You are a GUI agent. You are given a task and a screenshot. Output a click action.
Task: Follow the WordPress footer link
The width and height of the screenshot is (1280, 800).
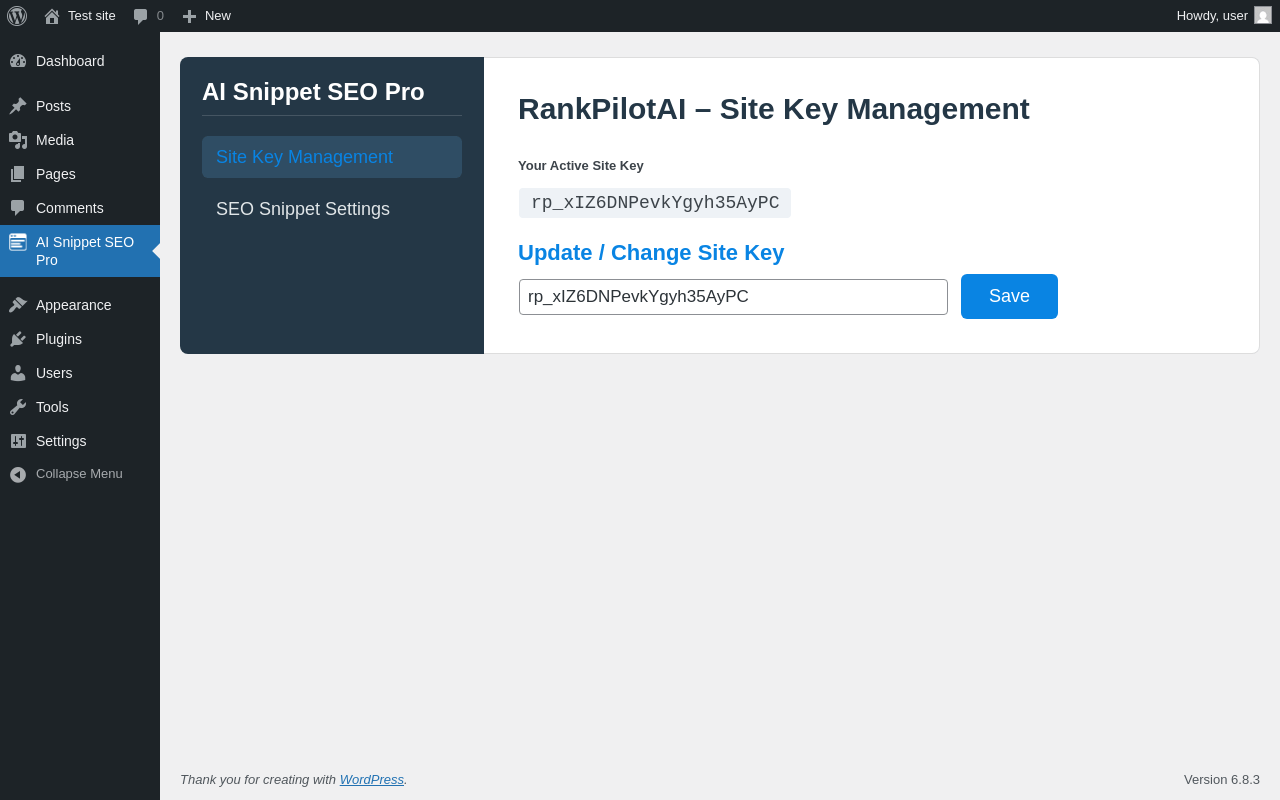(x=372, y=779)
